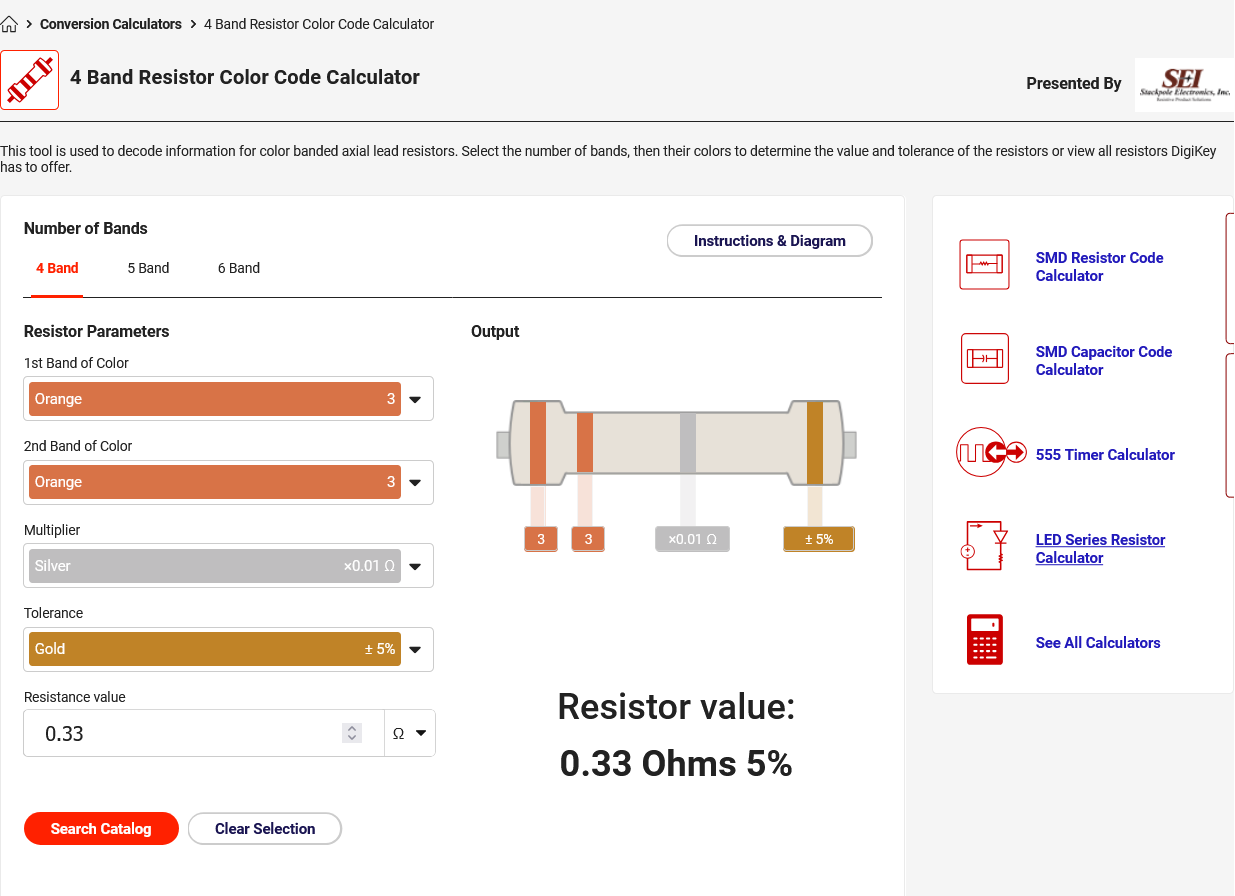Click the second orange band on the resistor
Viewport: 1235px width, 896px height.
[x=585, y=443]
